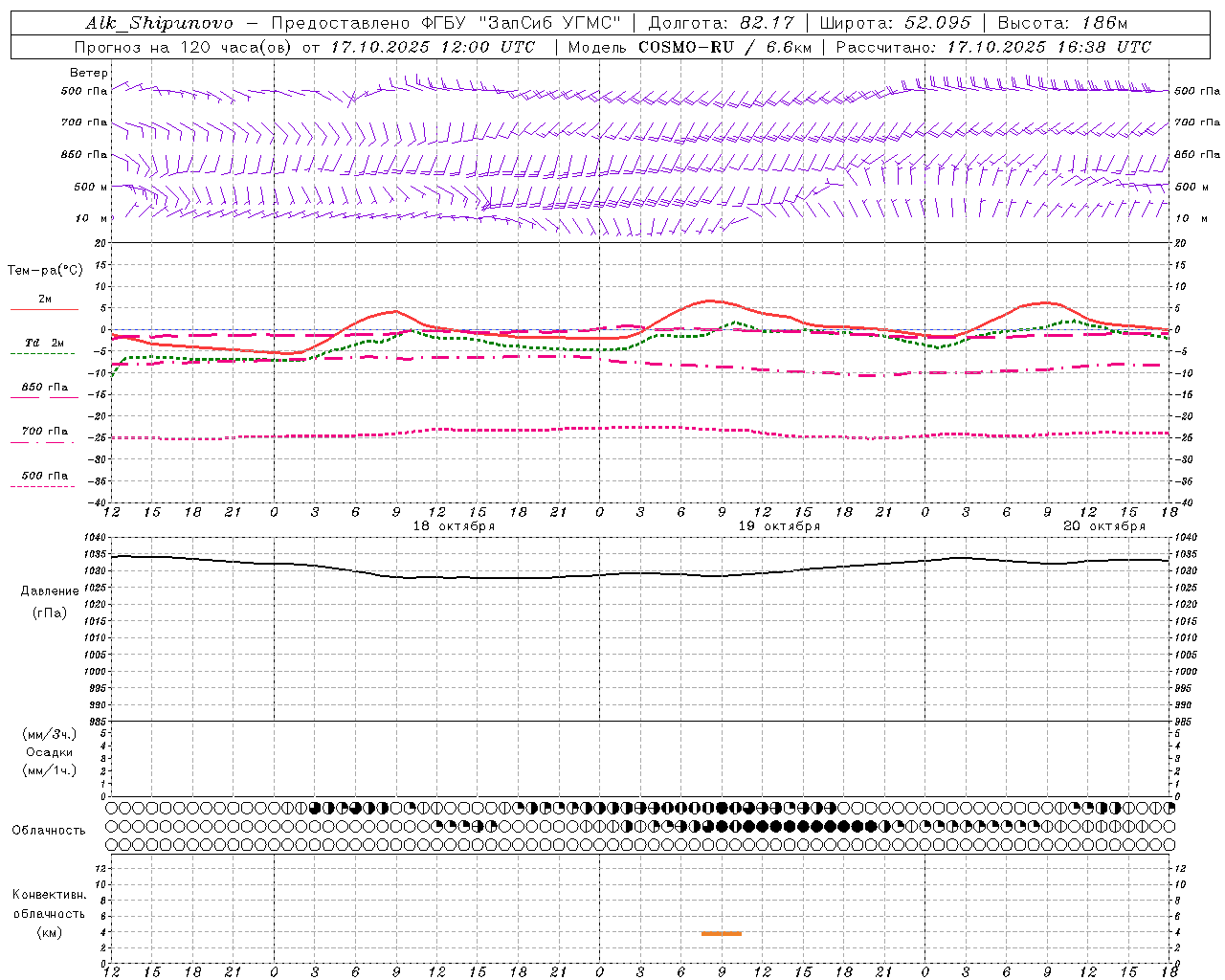Click the right-side 850 гПа wind level label
This screenshot has width=1225, height=980.
[1197, 154]
